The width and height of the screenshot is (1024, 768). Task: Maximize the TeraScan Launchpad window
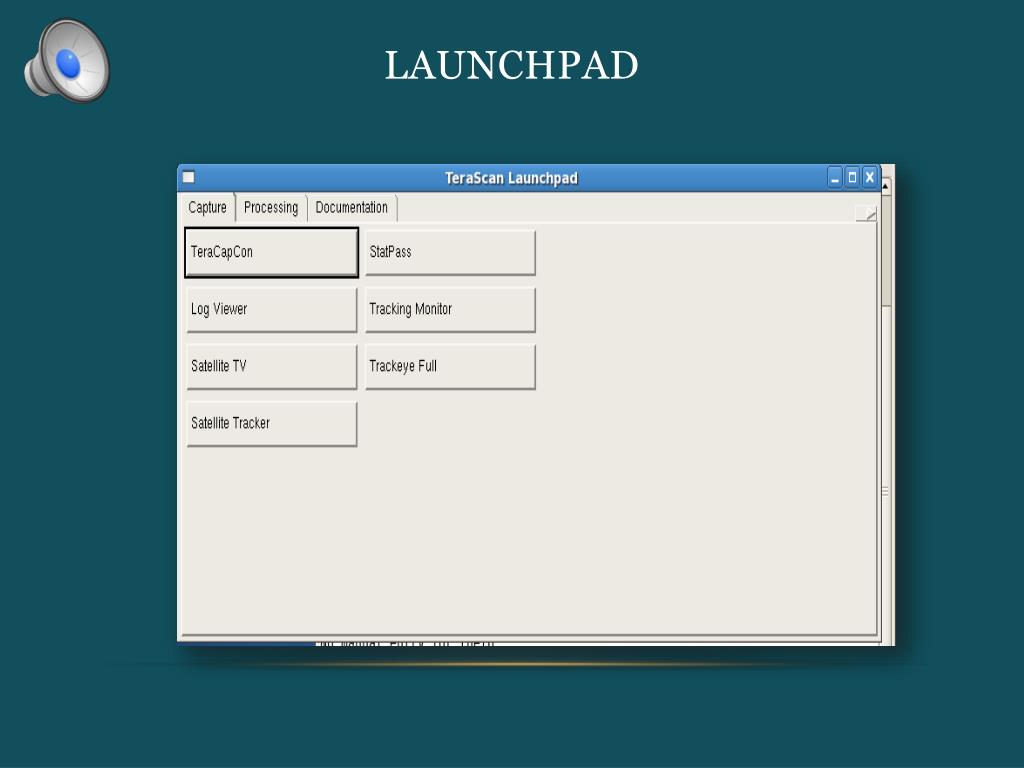tap(852, 178)
